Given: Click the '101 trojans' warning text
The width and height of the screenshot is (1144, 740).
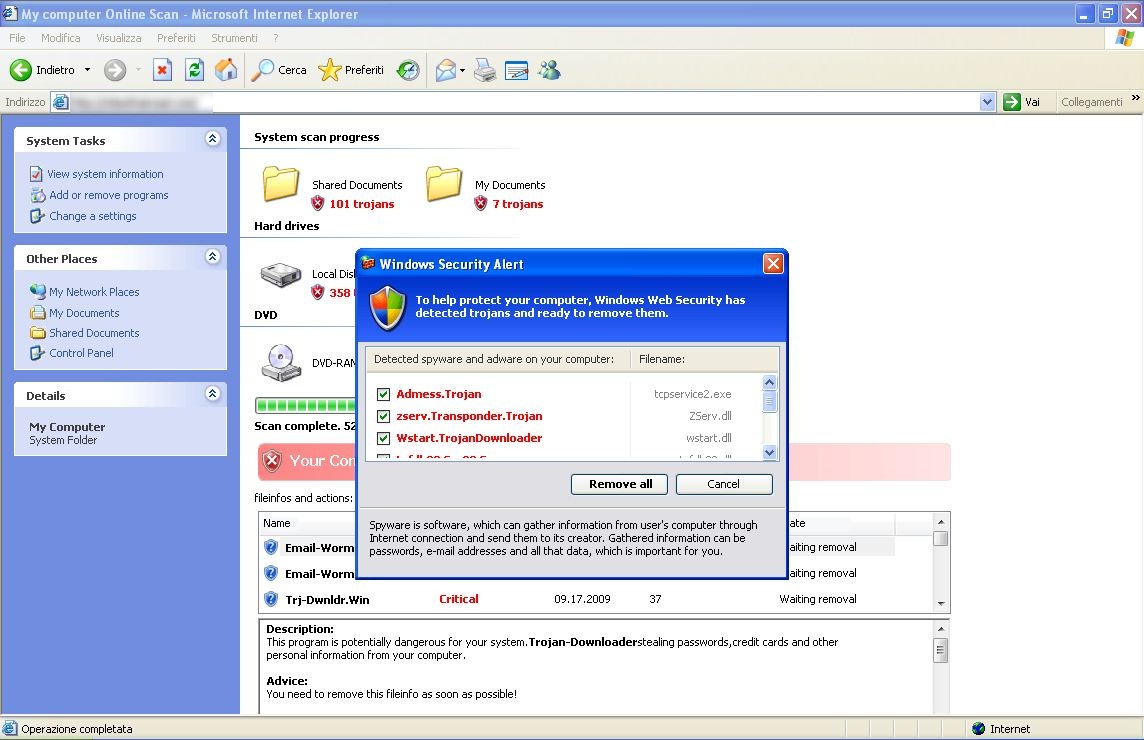Looking at the screenshot, I should pos(362,204).
